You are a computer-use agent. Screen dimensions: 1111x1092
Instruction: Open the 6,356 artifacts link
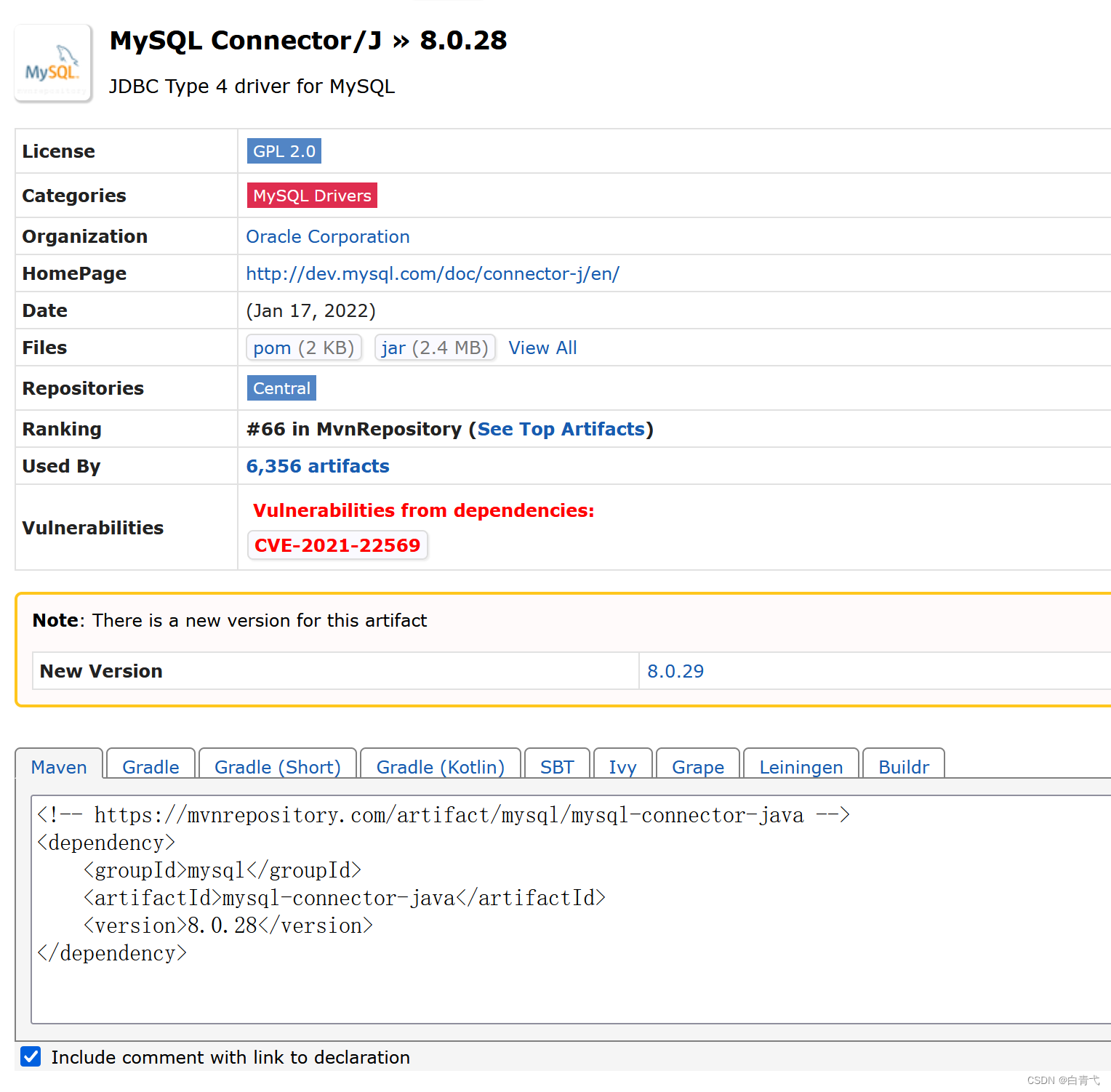coord(318,467)
